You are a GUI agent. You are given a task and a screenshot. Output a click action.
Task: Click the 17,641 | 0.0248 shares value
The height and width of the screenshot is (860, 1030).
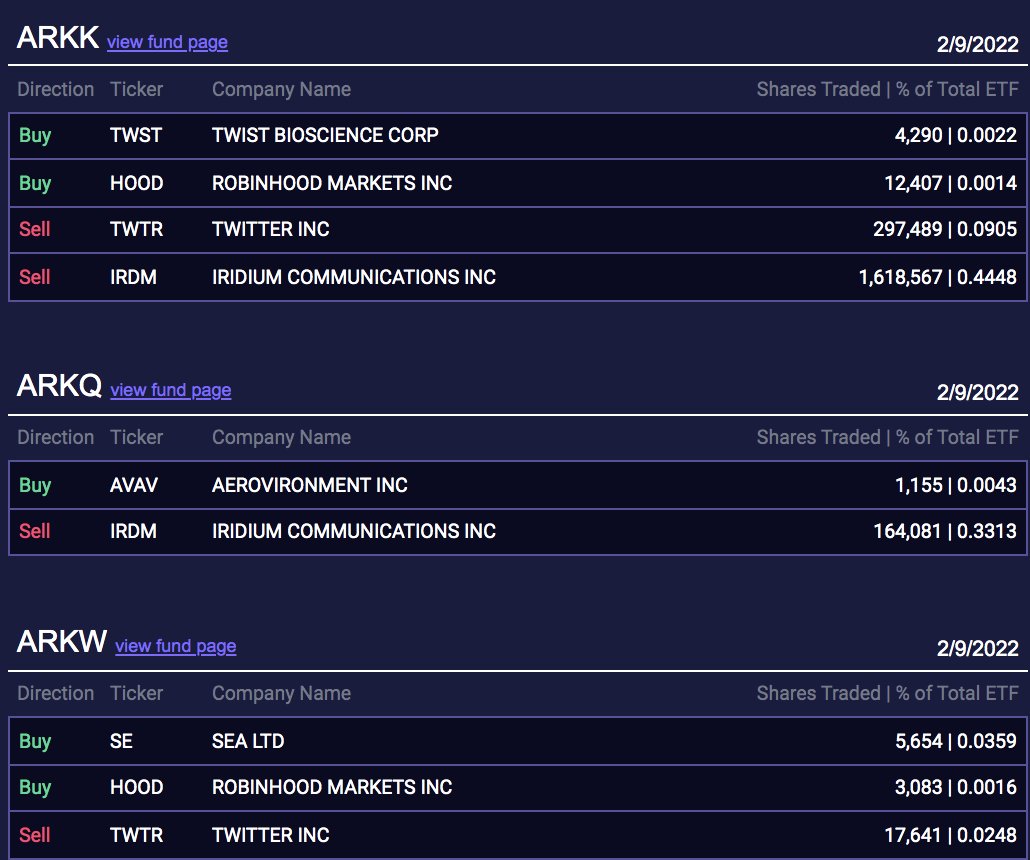pyautogui.click(x=951, y=836)
